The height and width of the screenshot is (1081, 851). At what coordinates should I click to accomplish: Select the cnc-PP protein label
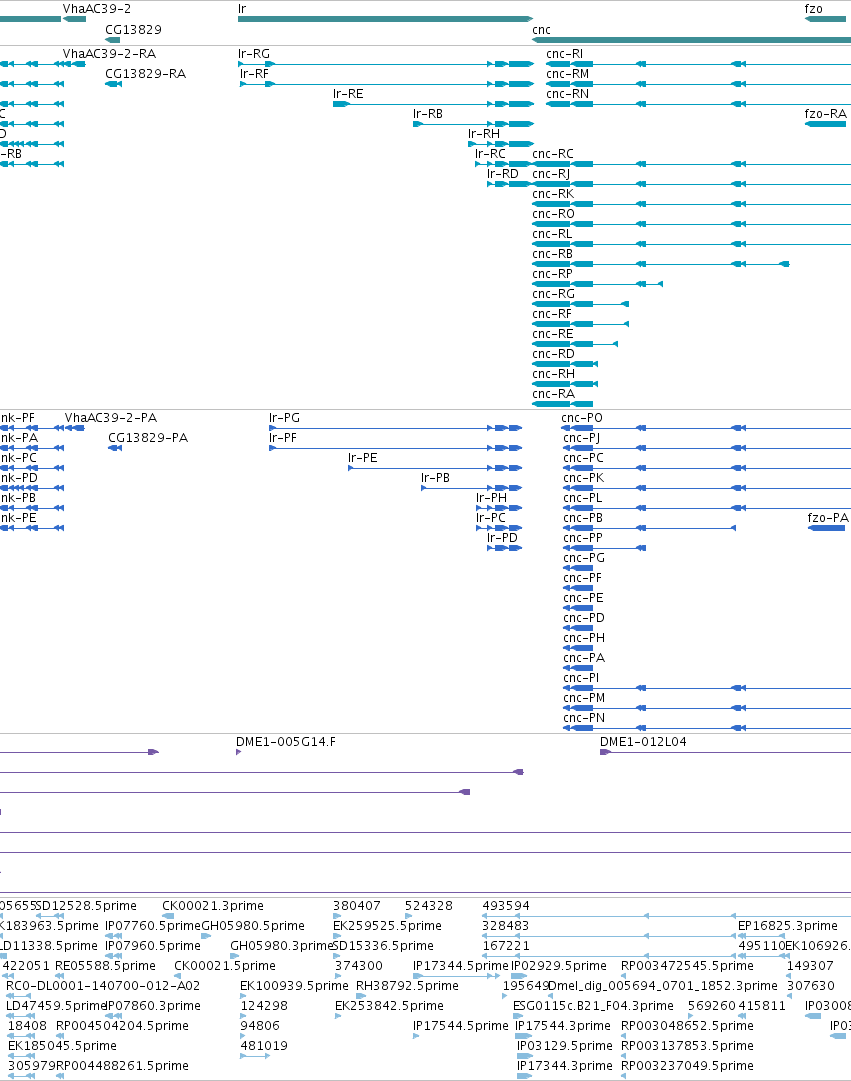click(x=583, y=538)
